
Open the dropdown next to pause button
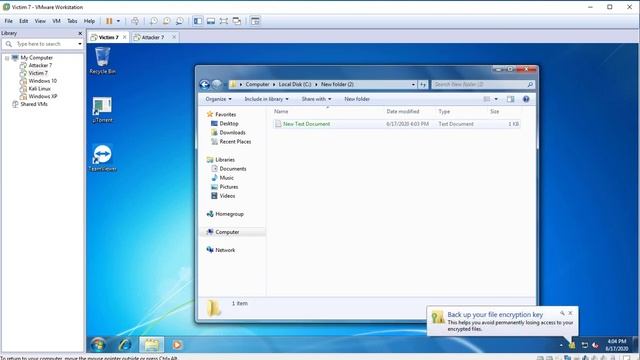[118, 21]
